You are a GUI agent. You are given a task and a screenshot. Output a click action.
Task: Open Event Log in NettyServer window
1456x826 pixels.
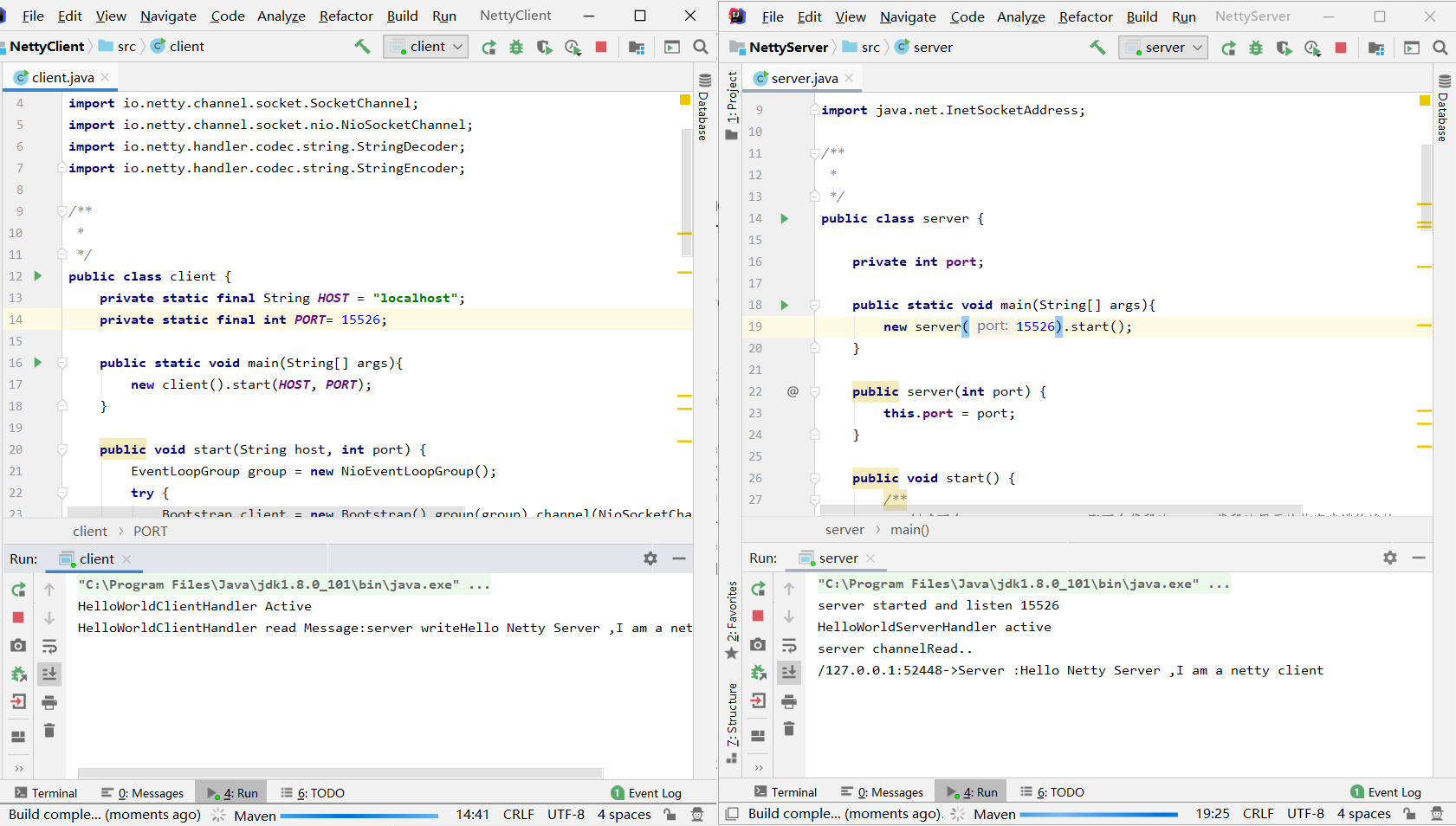click(1386, 792)
